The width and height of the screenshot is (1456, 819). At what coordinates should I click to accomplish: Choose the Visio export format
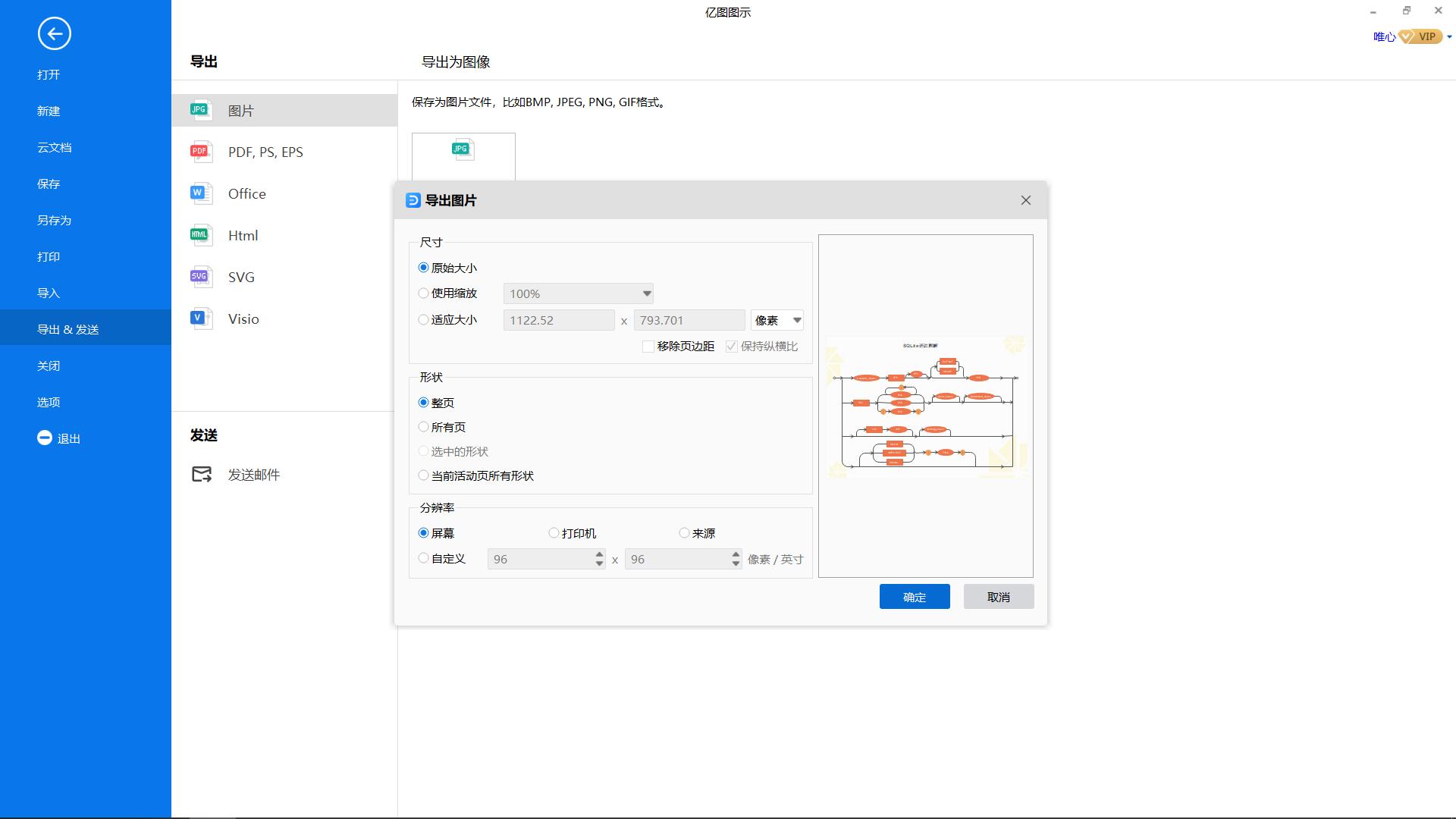tap(243, 318)
